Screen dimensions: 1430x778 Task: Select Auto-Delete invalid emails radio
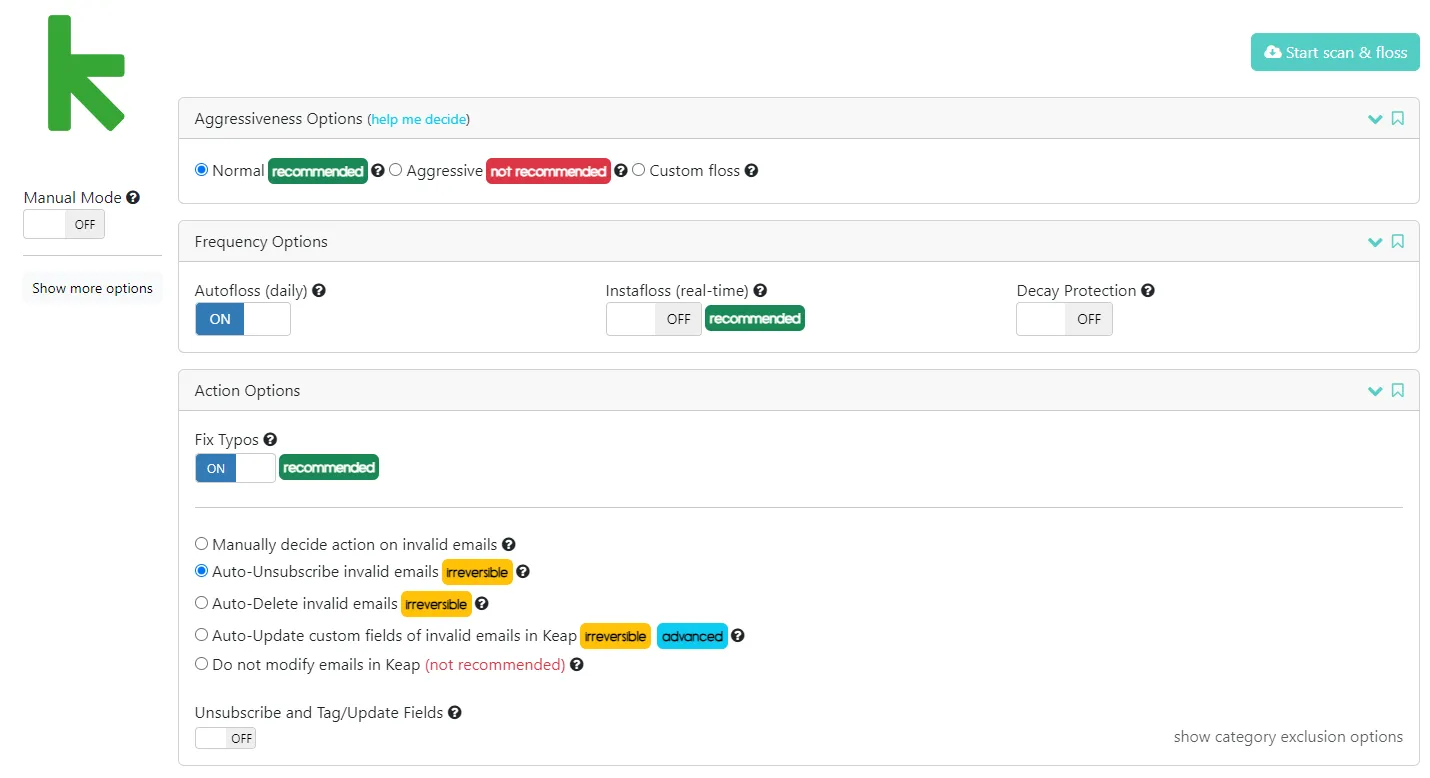click(201, 603)
